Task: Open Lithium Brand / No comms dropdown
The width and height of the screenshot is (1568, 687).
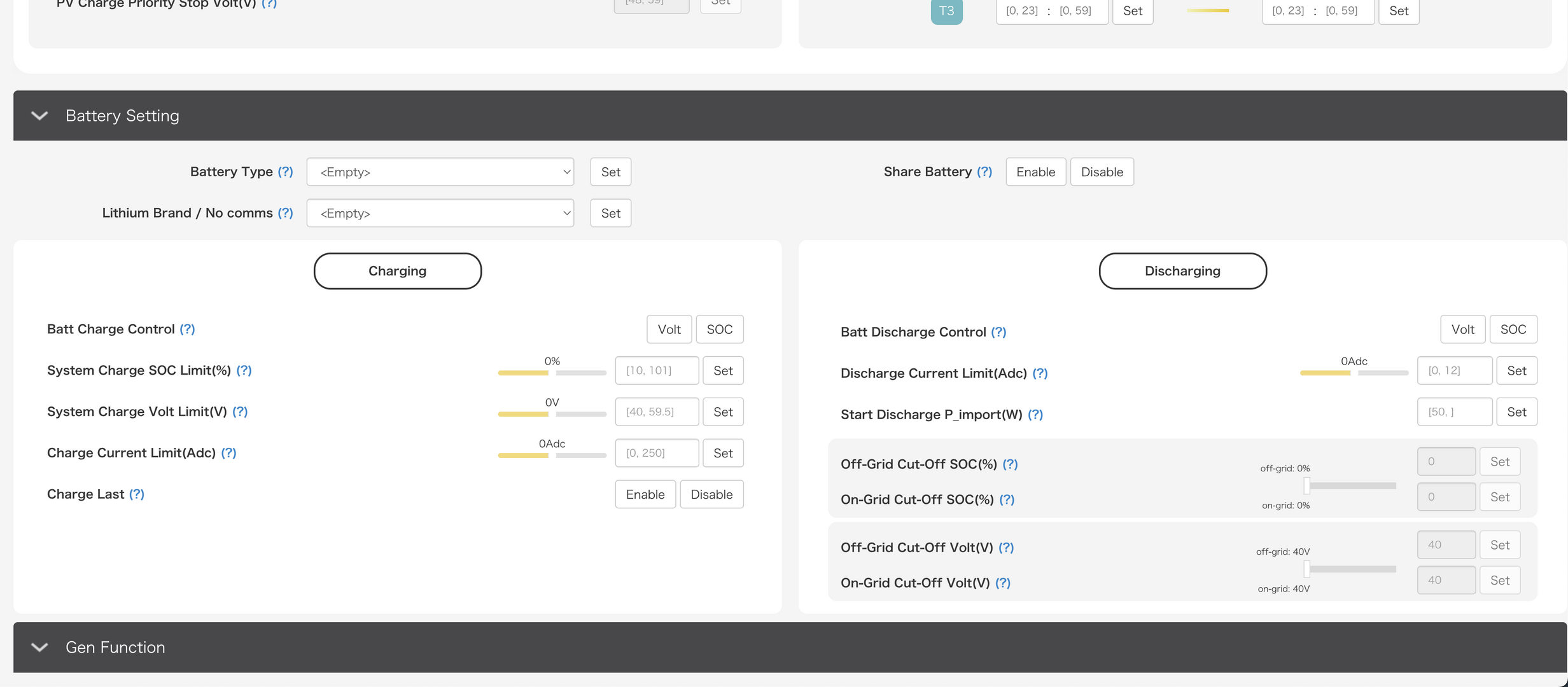Action: click(x=440, y=213)
